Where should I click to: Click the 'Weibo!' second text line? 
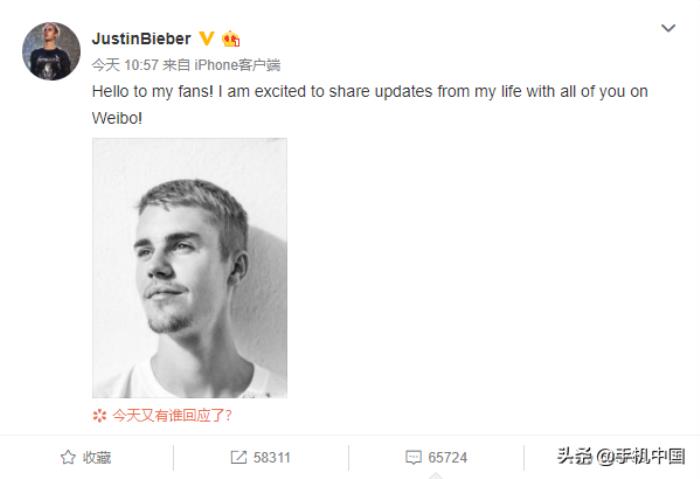(x=117, y=118)
